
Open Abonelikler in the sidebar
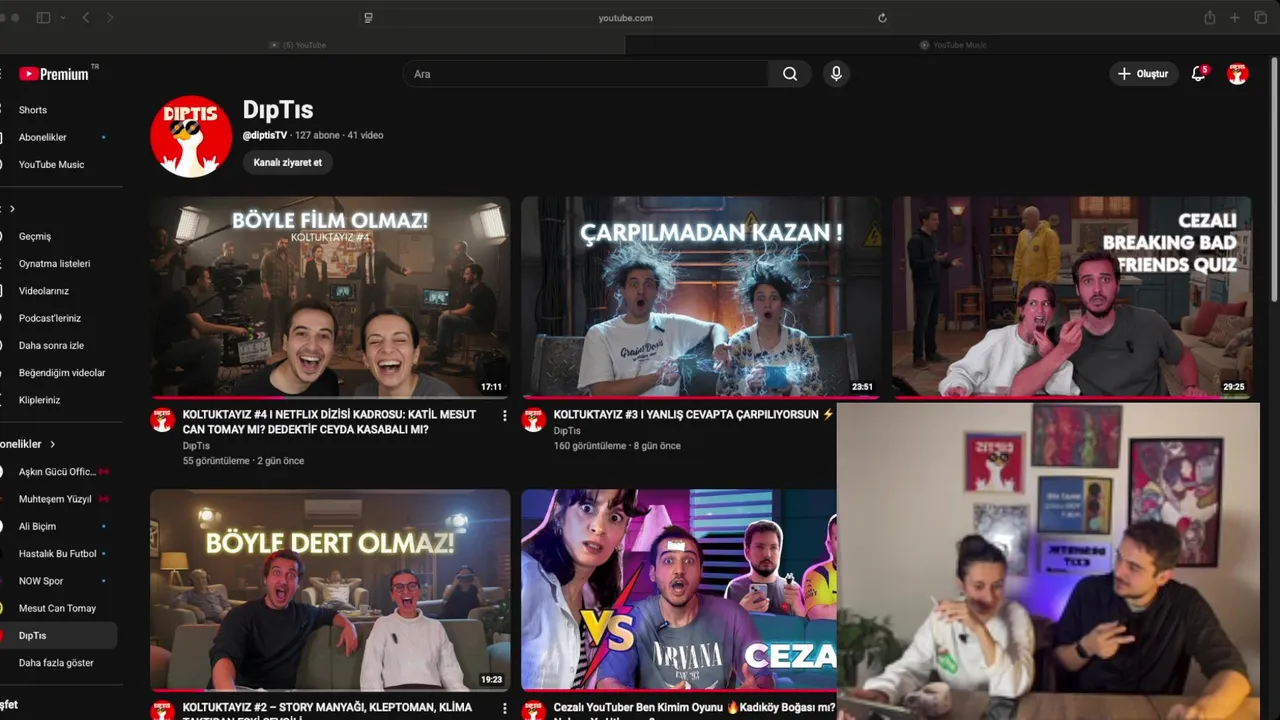[x=43, y=137]
